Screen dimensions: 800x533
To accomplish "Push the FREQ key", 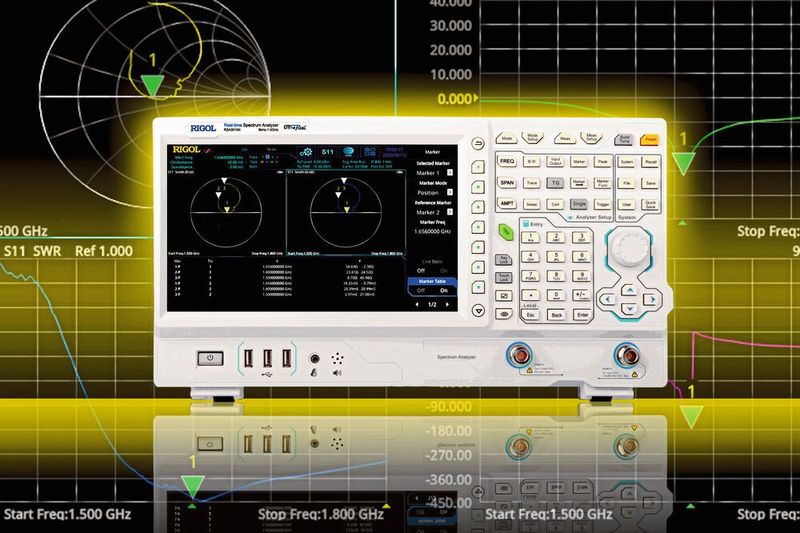I will 507,161.
